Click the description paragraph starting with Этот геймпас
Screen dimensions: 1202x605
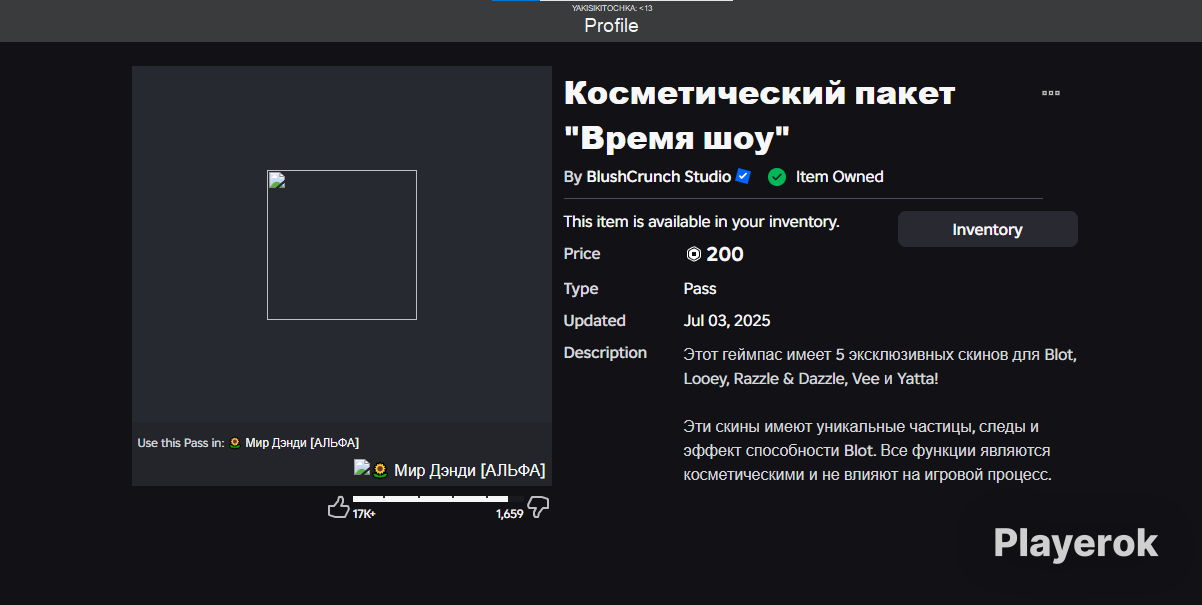pos(880,367)
